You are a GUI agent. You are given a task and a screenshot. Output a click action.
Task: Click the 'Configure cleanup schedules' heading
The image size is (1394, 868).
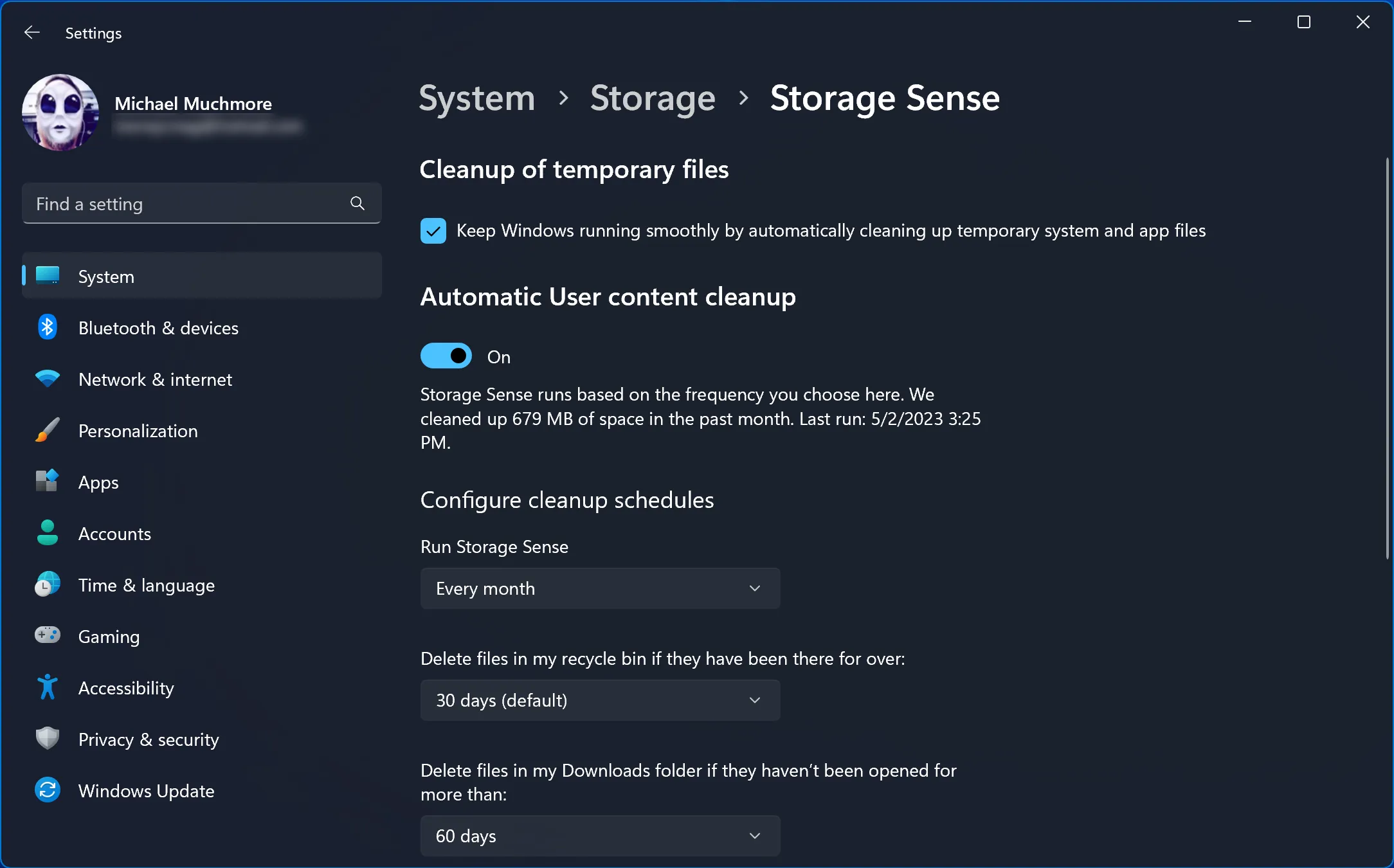tap(567, 500)
